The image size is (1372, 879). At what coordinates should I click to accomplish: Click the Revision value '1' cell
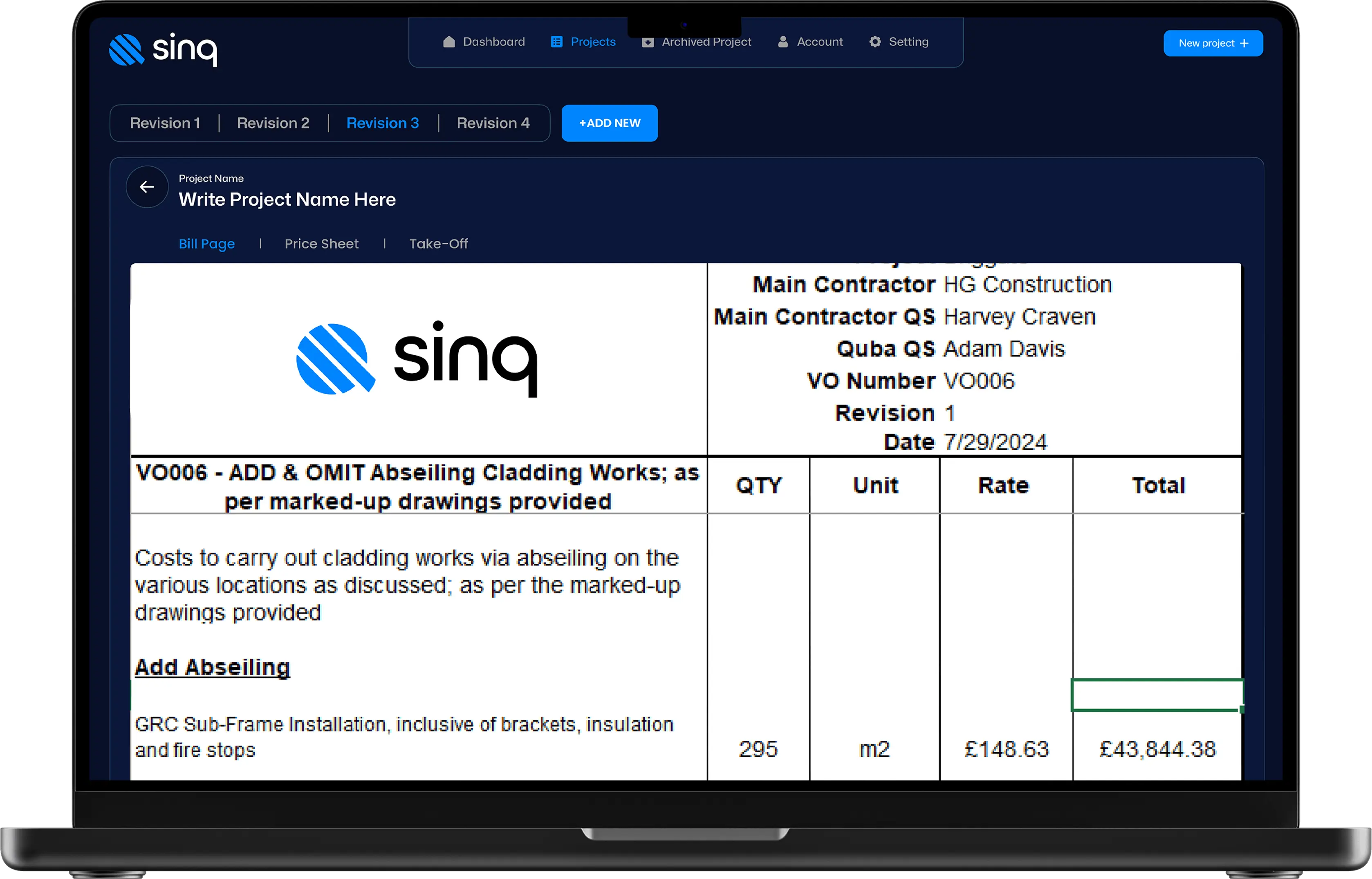coord(950,413)
